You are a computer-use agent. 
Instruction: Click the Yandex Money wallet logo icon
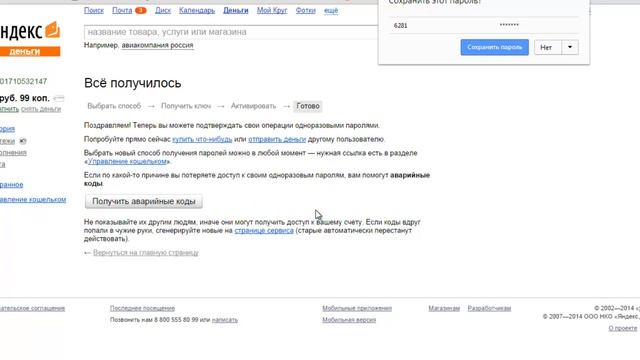coord(52,30)
